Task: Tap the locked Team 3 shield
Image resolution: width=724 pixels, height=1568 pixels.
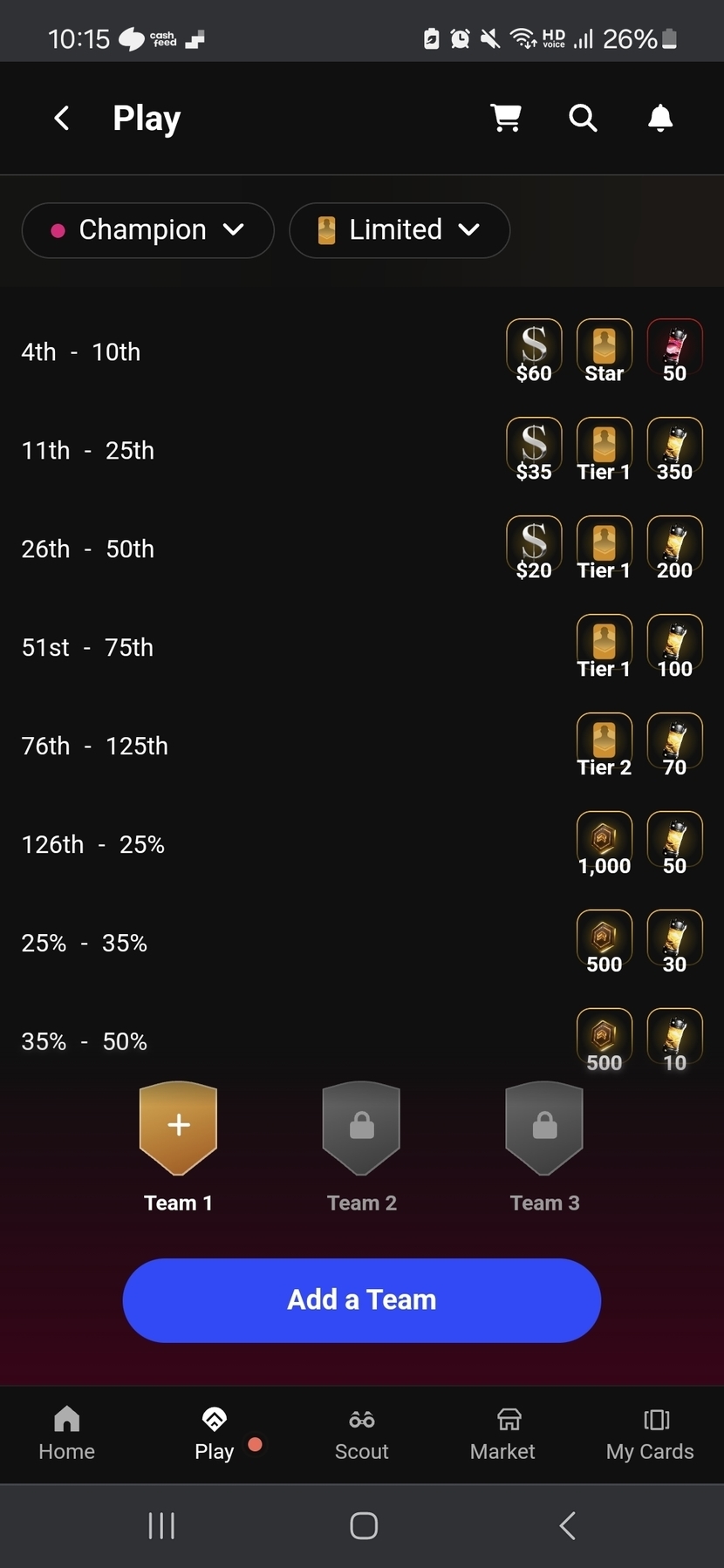Action: (x=544, y=1127)
